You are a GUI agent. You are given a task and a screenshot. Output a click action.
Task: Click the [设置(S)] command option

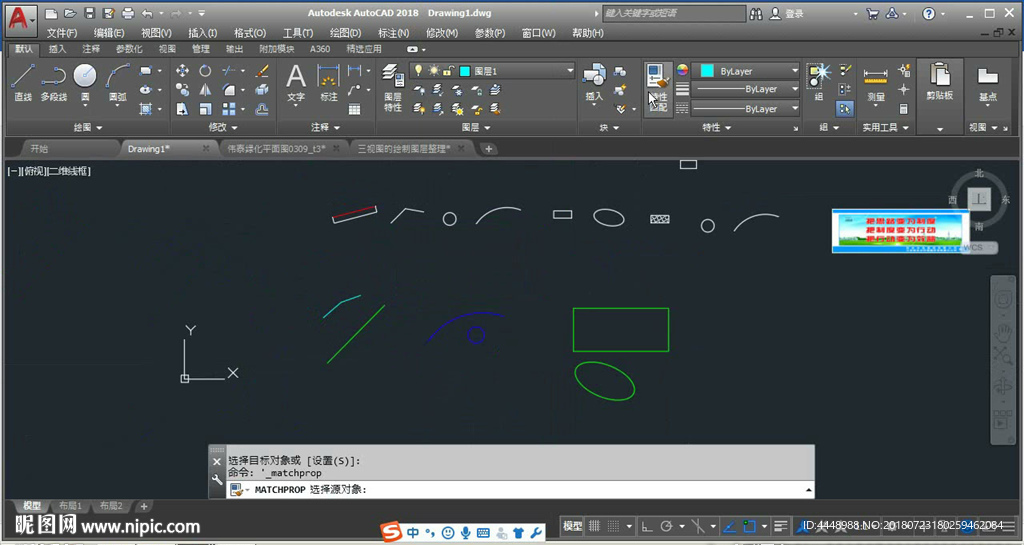pyautogui.click(x=332, y=461)
